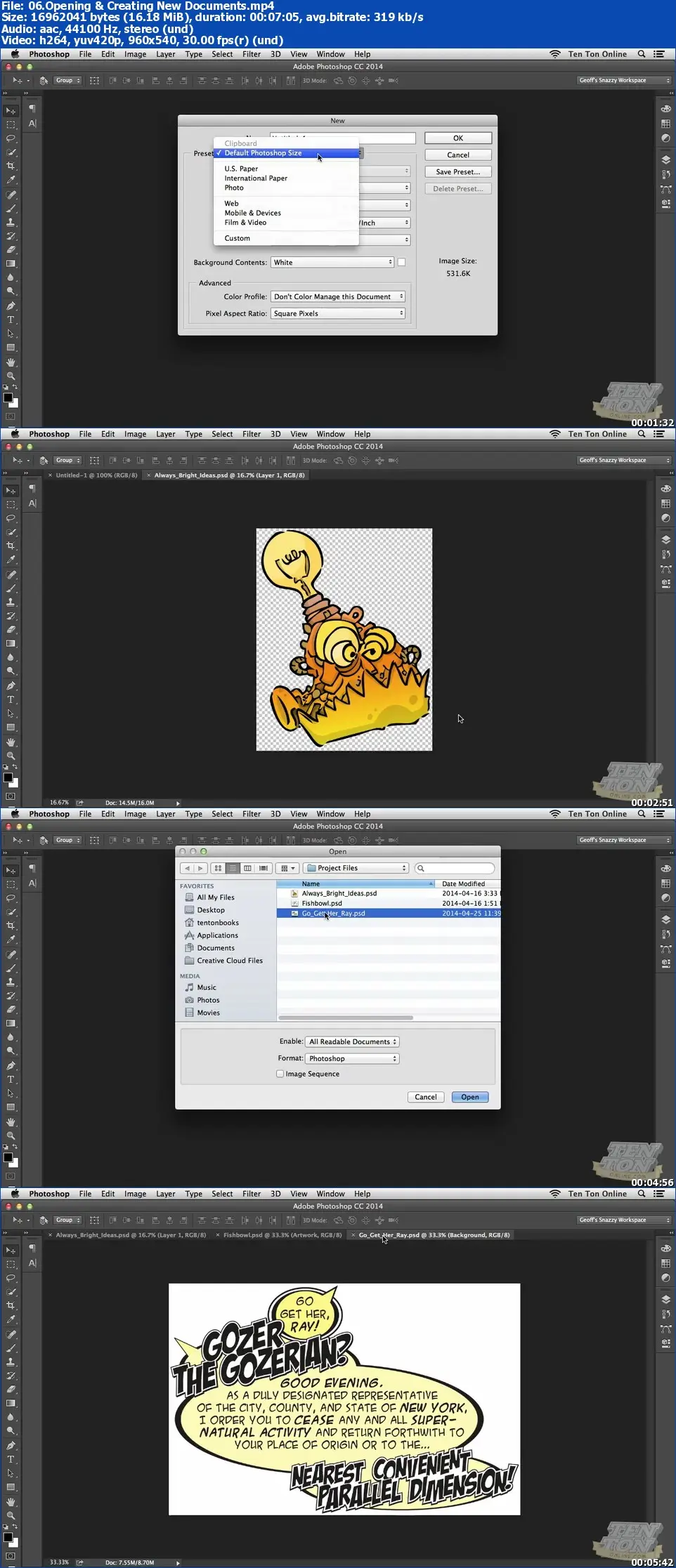Screen dimensions: 676x1568
Task: Switch to Untitled-1 document tab
Action: 96,475
